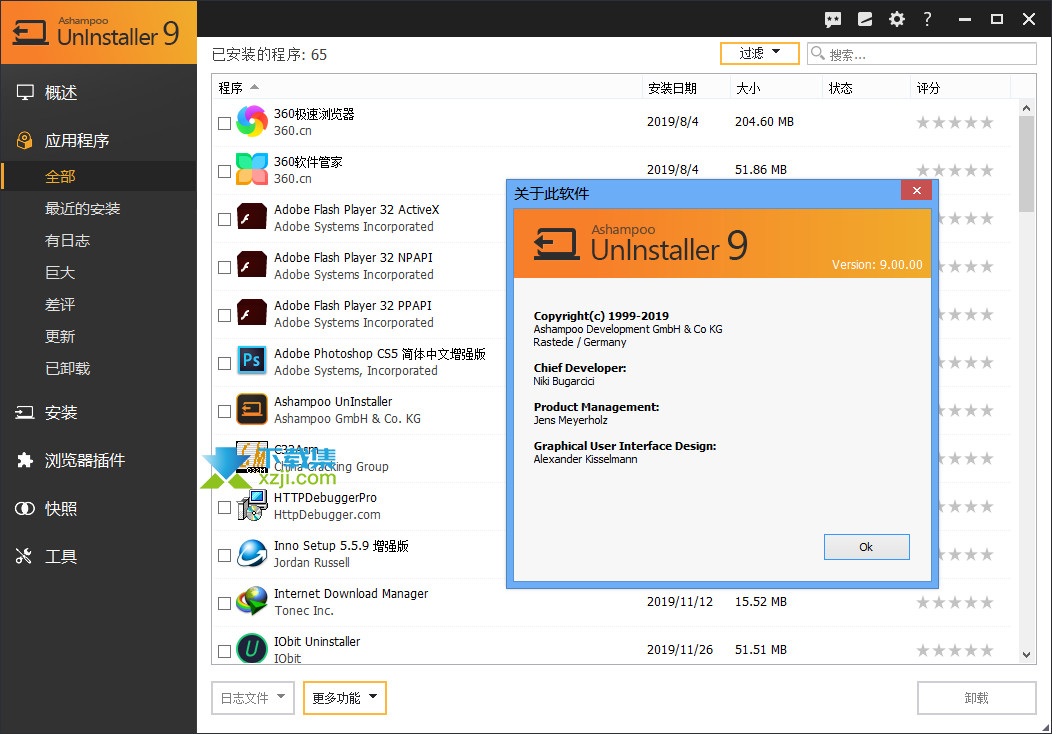Click Adobe Flash Player 32 PPAPI icon
The image size is (1052, 734).
point(252,313)
